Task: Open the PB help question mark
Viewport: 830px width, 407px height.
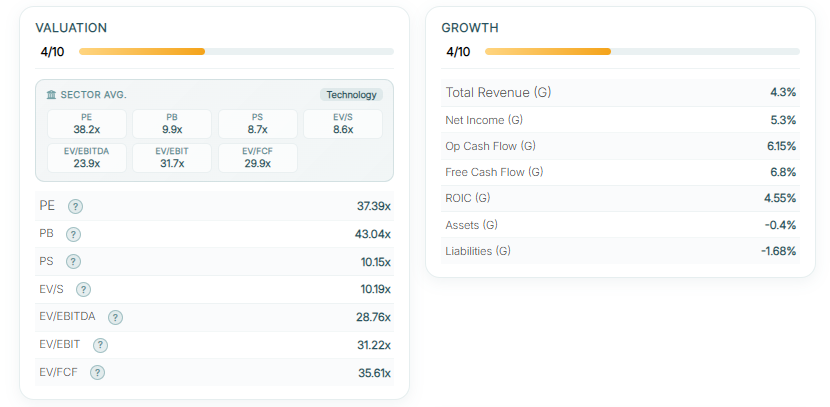Action: (x=74, y=234)
